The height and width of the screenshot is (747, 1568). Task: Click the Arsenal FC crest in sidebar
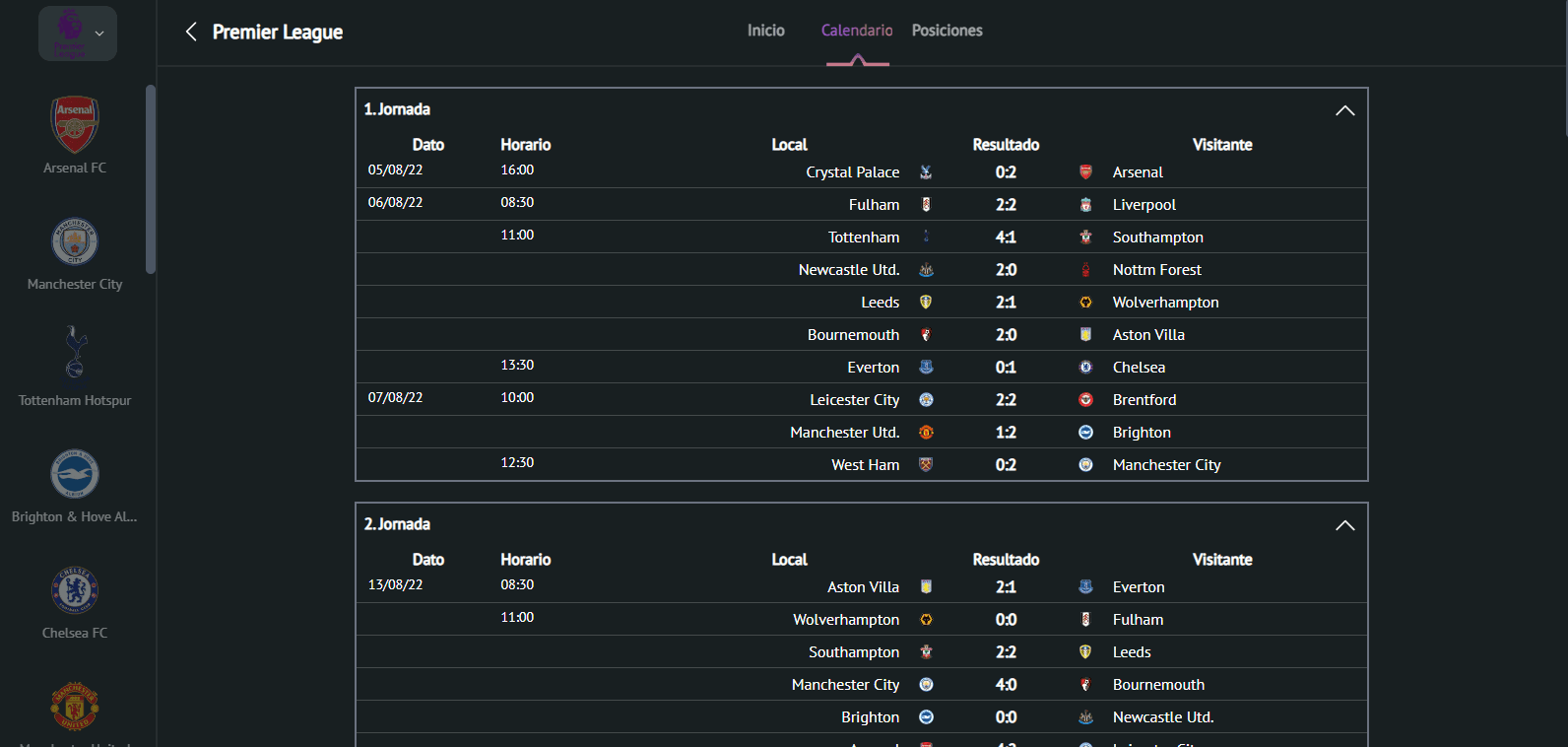(75, 124)
